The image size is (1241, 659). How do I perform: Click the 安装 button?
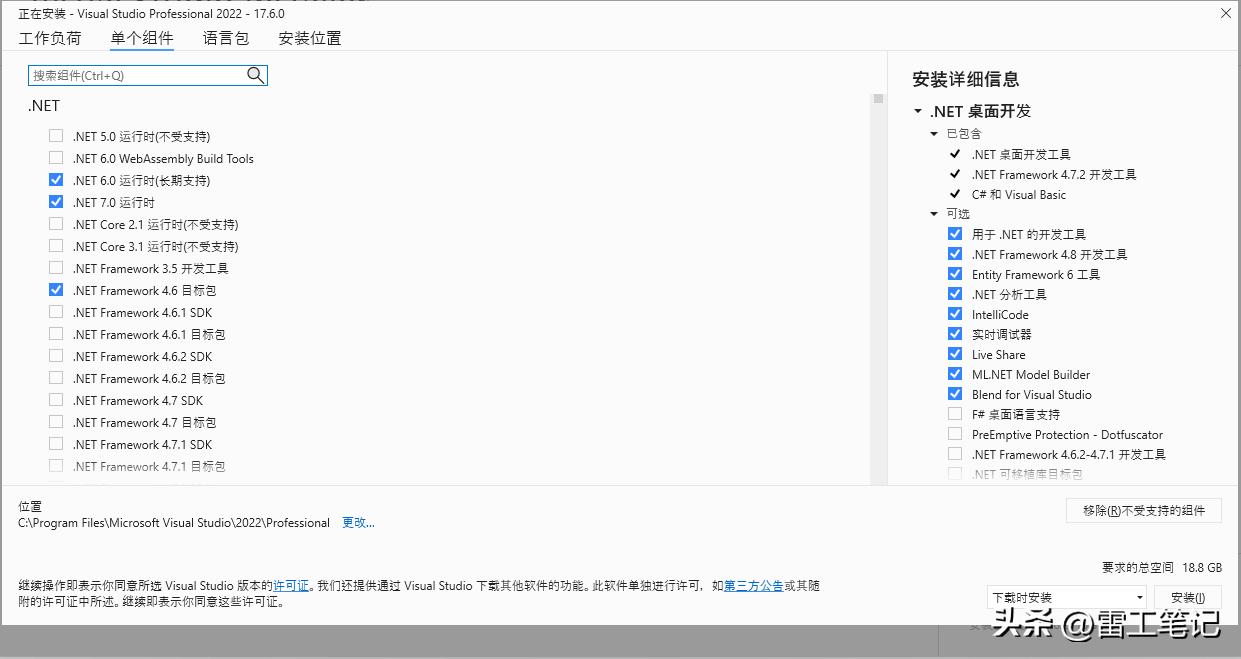(x=1188, y=597)
